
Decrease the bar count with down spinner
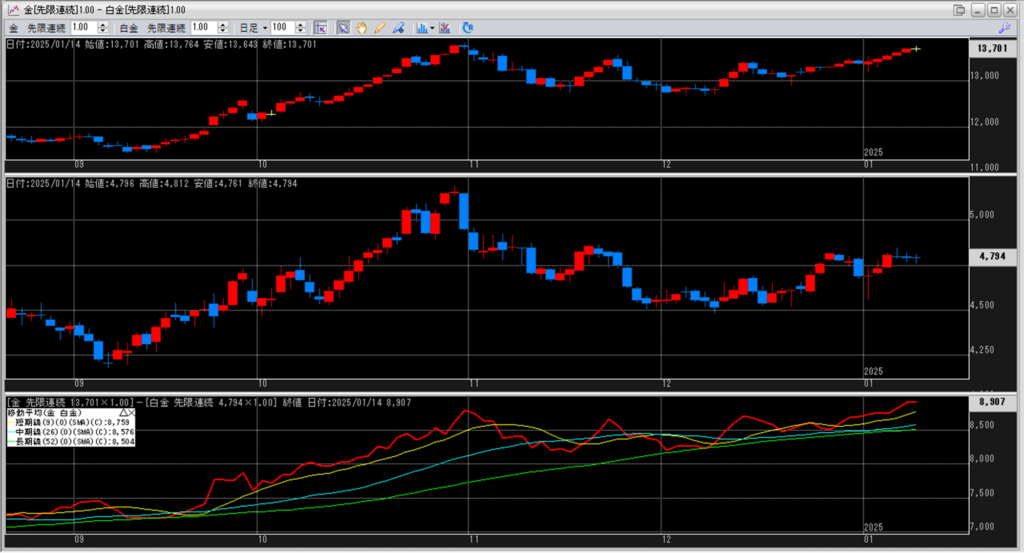point(300,31)
